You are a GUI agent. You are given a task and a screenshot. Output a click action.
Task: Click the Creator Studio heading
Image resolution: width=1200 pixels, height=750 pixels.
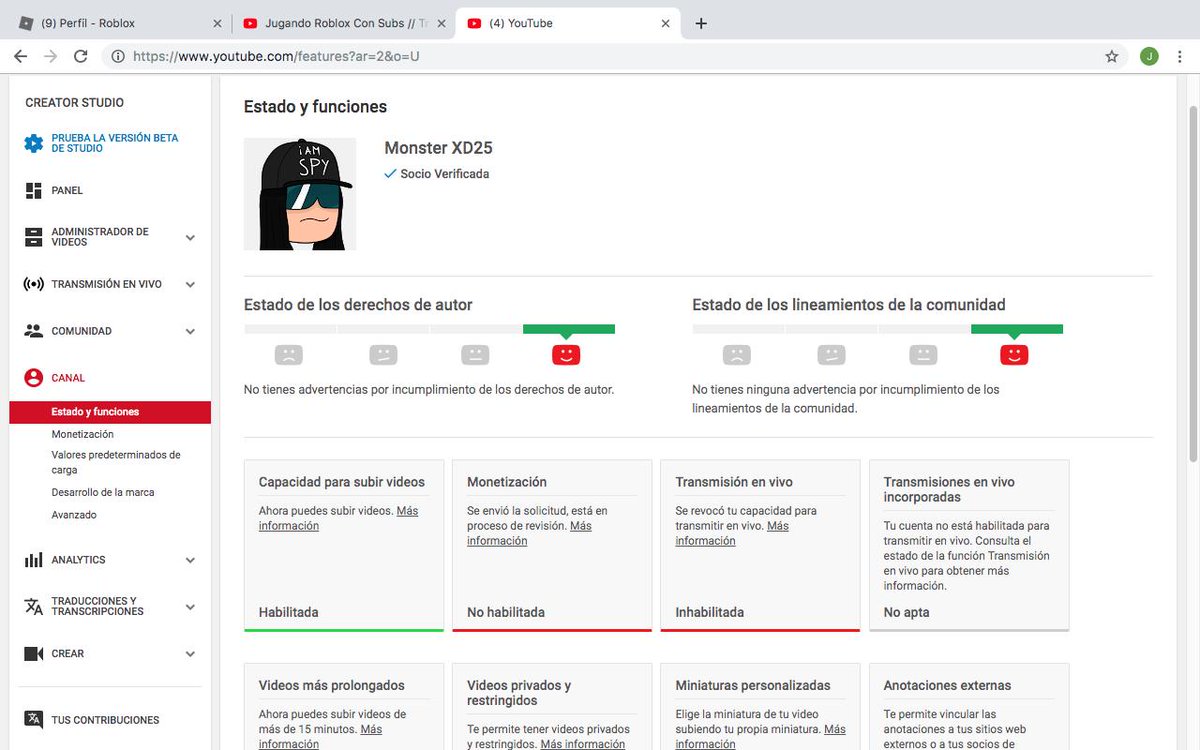coord(75,102)
